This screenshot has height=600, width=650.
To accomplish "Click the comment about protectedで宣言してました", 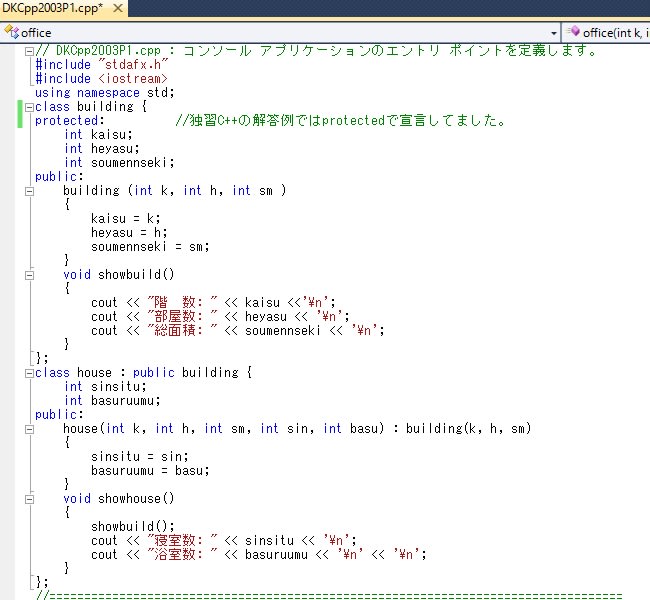I will pyautogui.click(x=340, y=121).
